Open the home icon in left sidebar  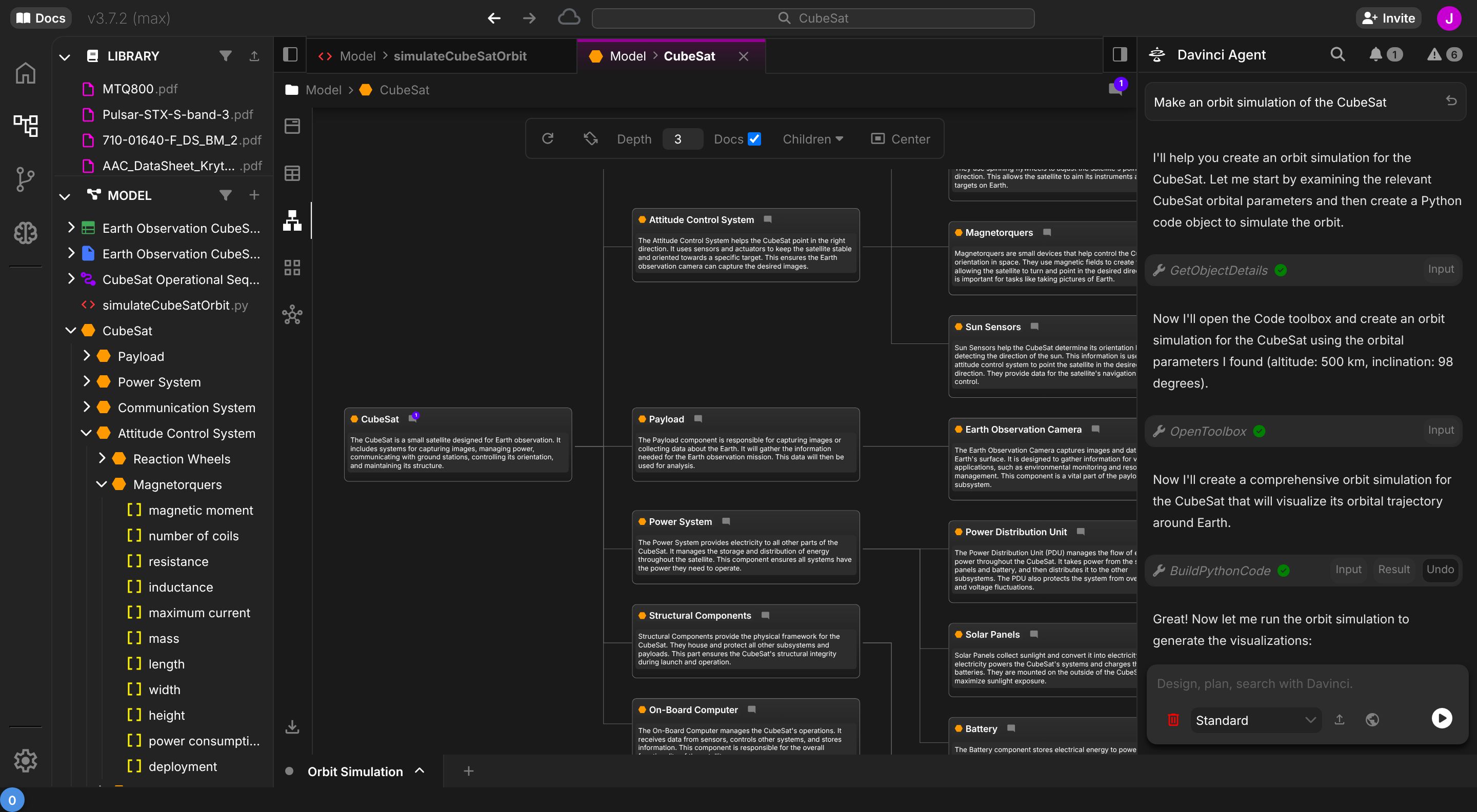click(25, 73)
